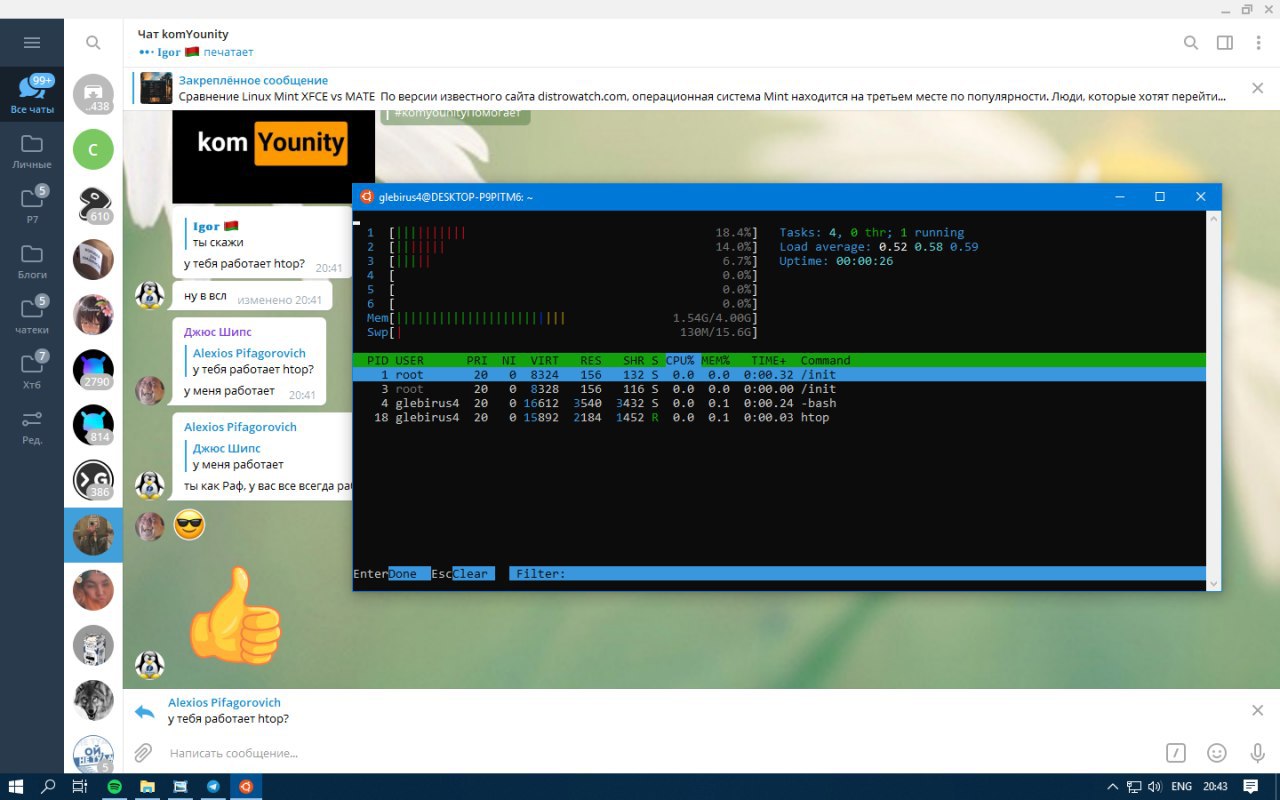This screenshot has height=800, width=1280.
Task: Toggle the right side panel icon
Action: pos(1225,43)
